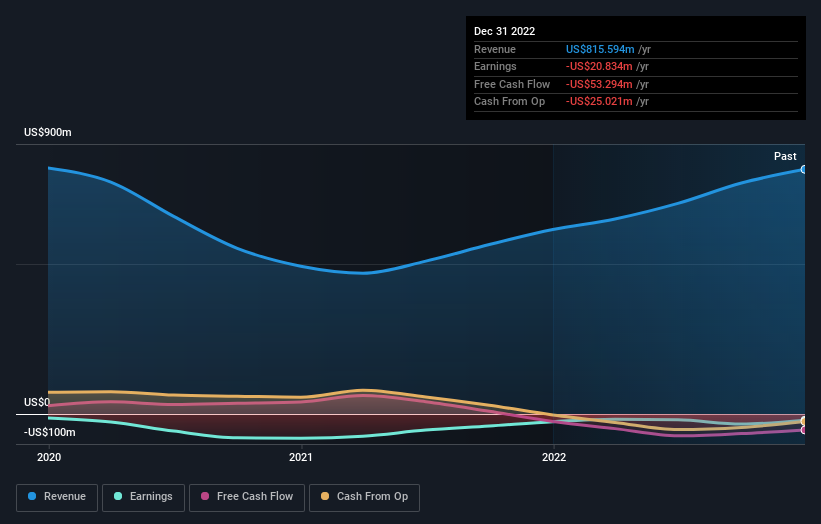Toggle the Earnings legend button
The width and height of the screenshot is (821, 524).
click(x=143, y=497)
